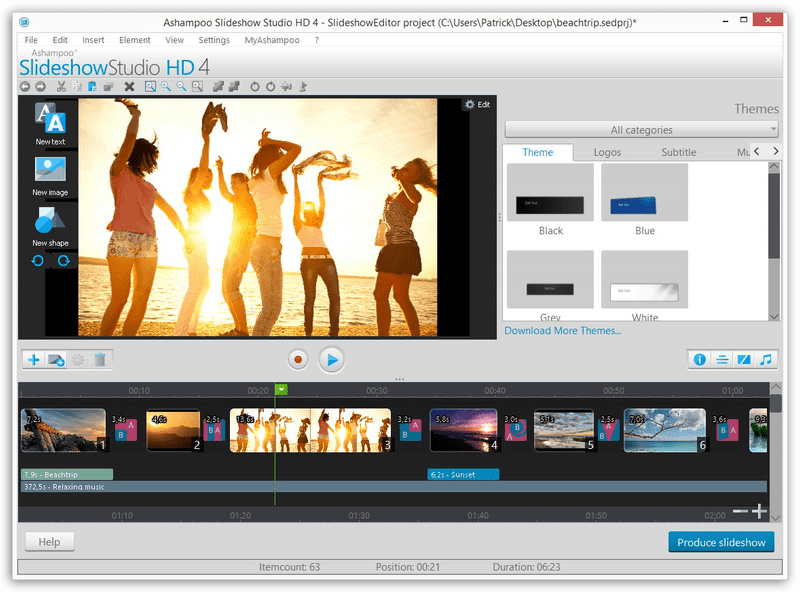
Task: Click the trash delete slide icon
Action: point(100,360)
